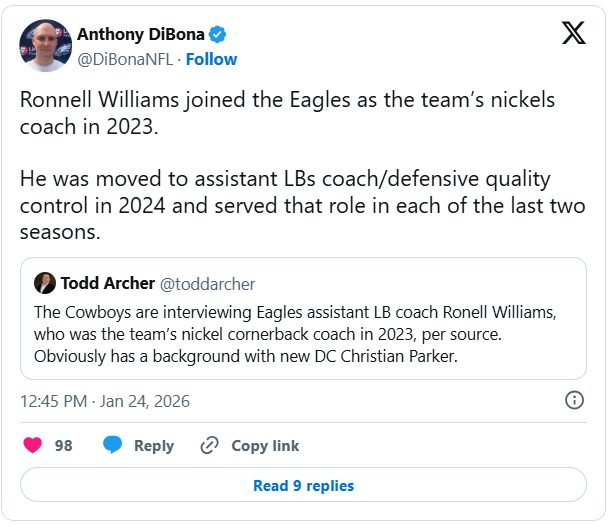Viewport: 609px width, 526px height.
Task: Click Todd Archer's small profile avatar
Action: click(44, 283)
